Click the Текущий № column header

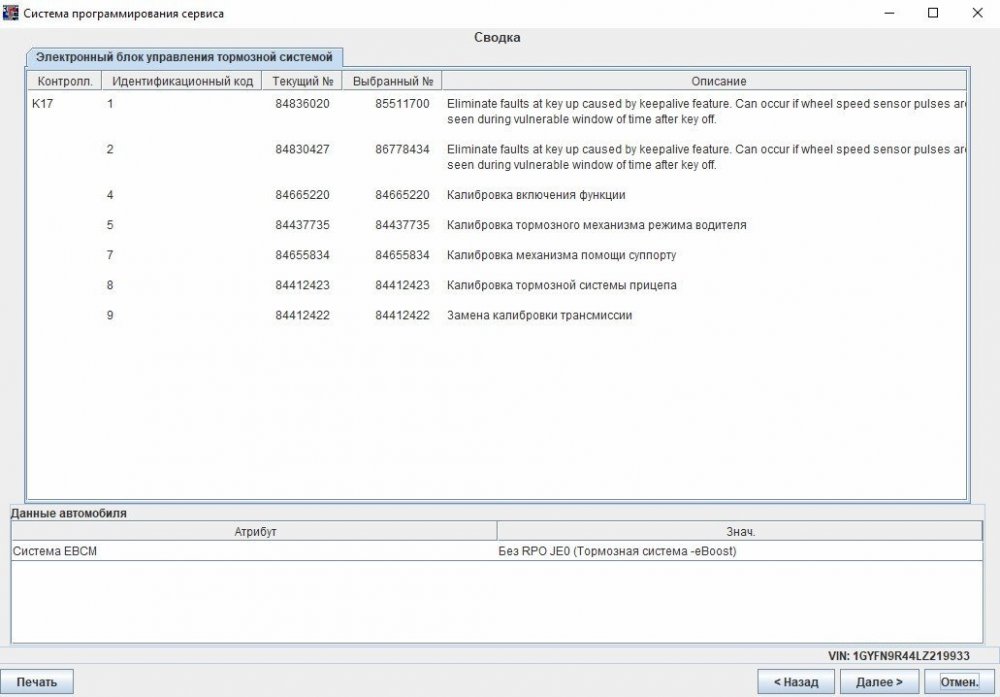(302, 81)
